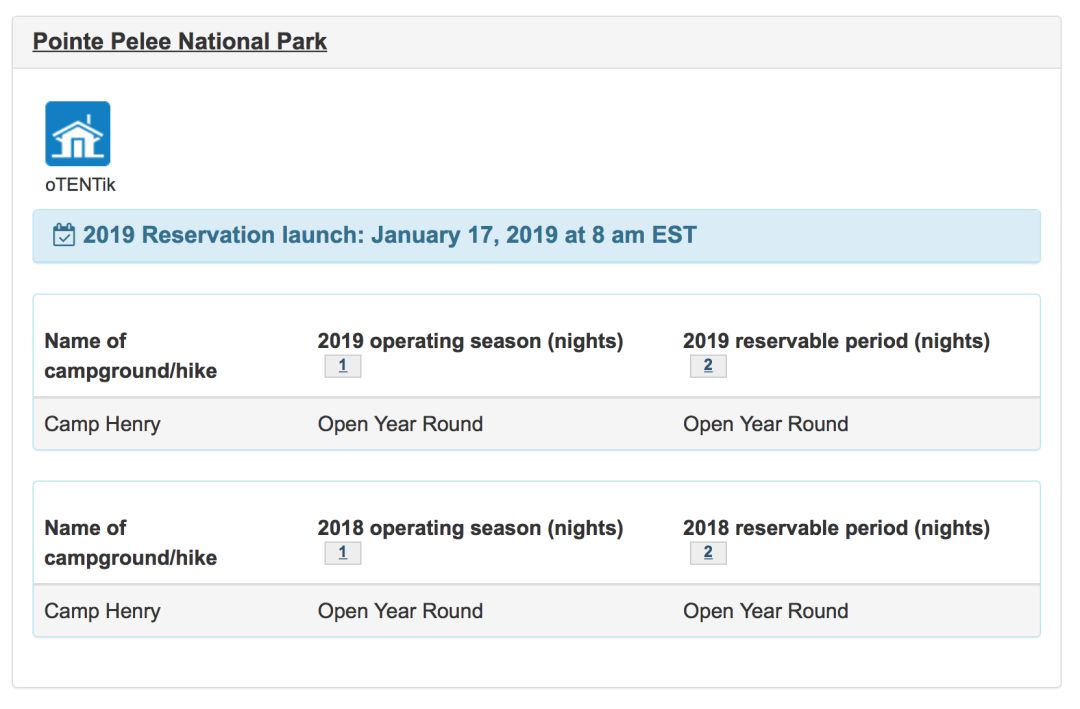The width and height of the screenshot is (1080, 709).
Task: Click the 2019 reservable period (nights) header
Action: point(836,341)
